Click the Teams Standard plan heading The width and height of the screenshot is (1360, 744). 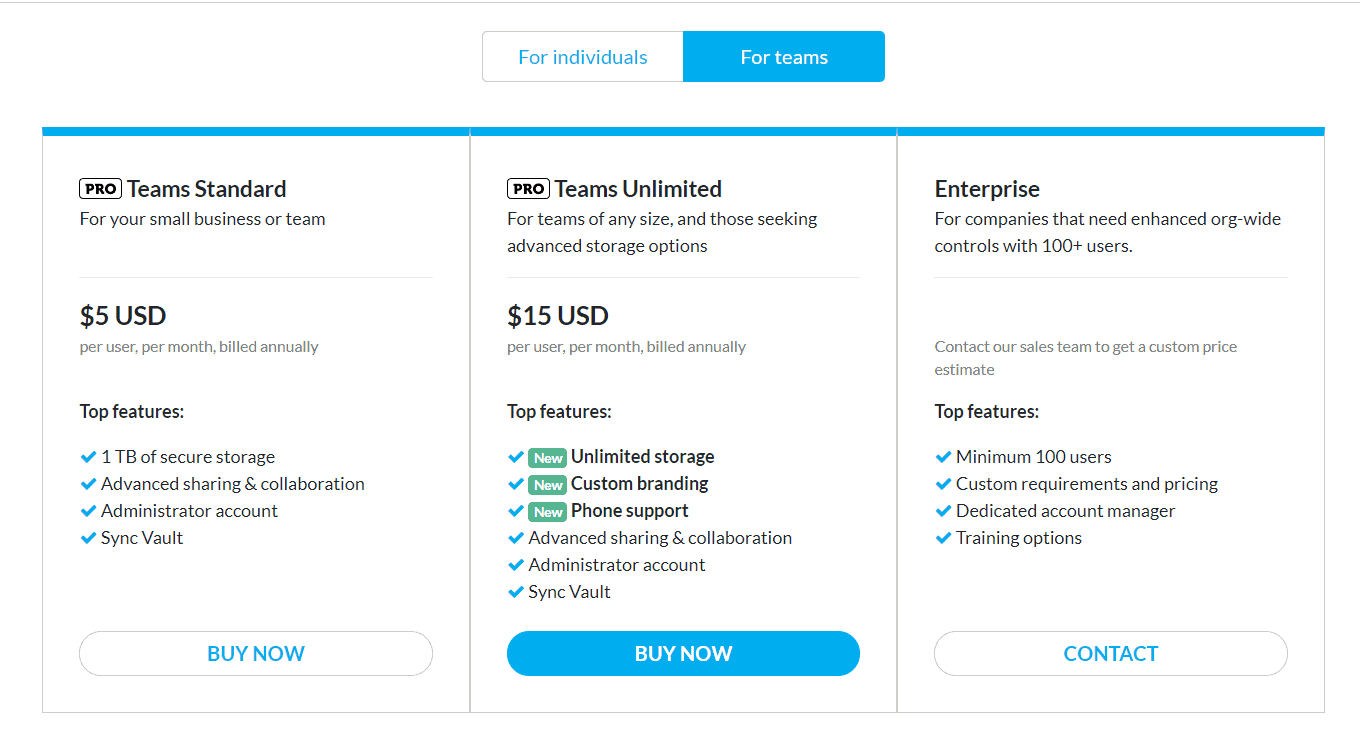coord(206,189)
